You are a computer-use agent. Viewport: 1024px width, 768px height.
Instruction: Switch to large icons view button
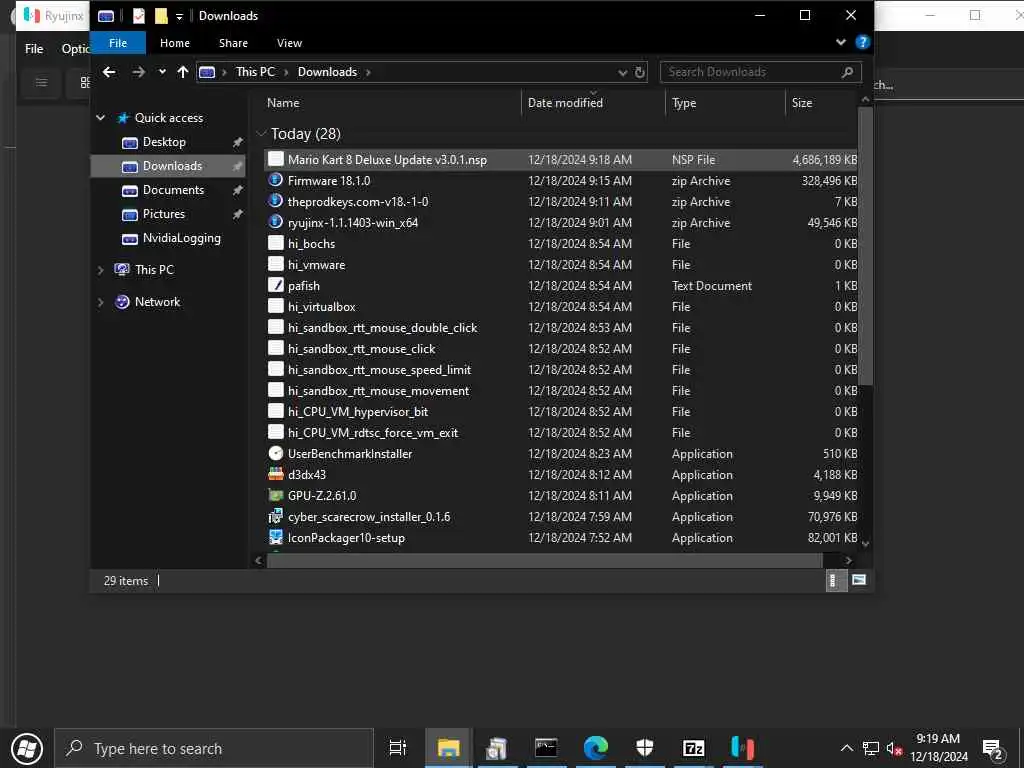[x=859, y=580]
